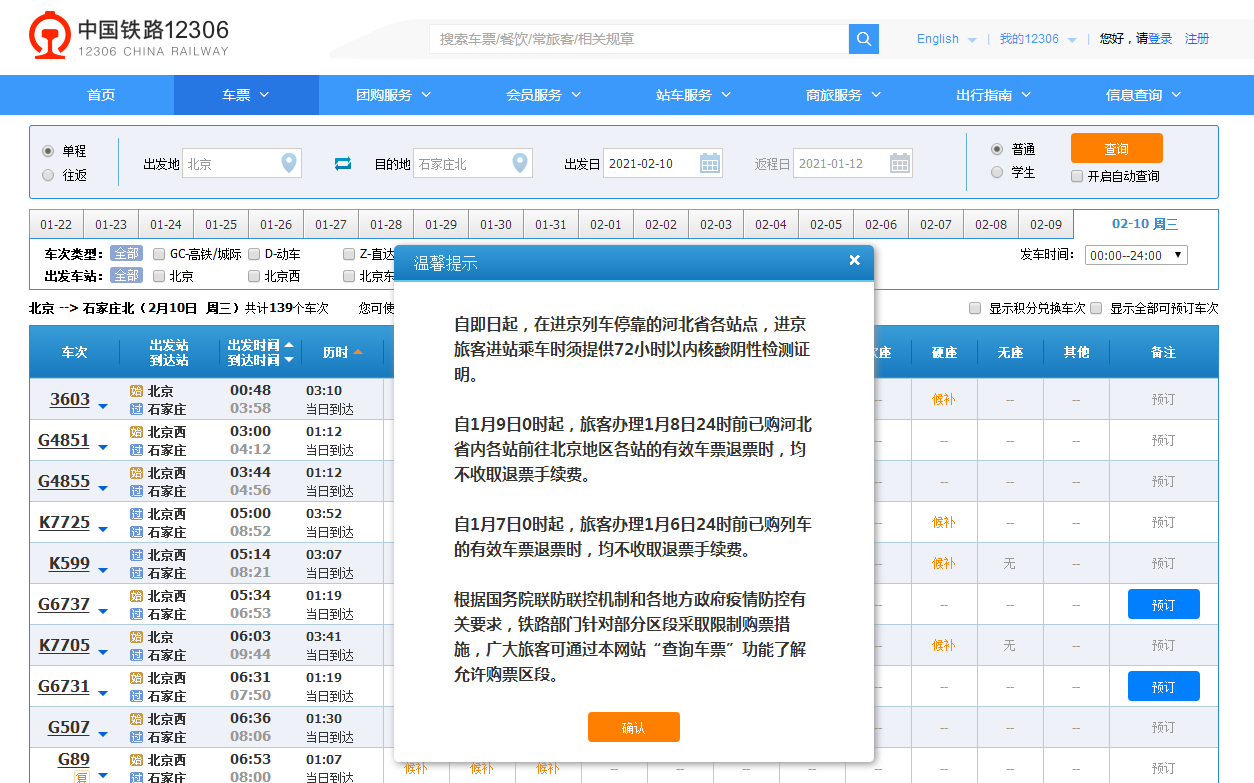Click the top search input field
The width and height of the screenshot is (1254, 783).
(x=638, y=39)
